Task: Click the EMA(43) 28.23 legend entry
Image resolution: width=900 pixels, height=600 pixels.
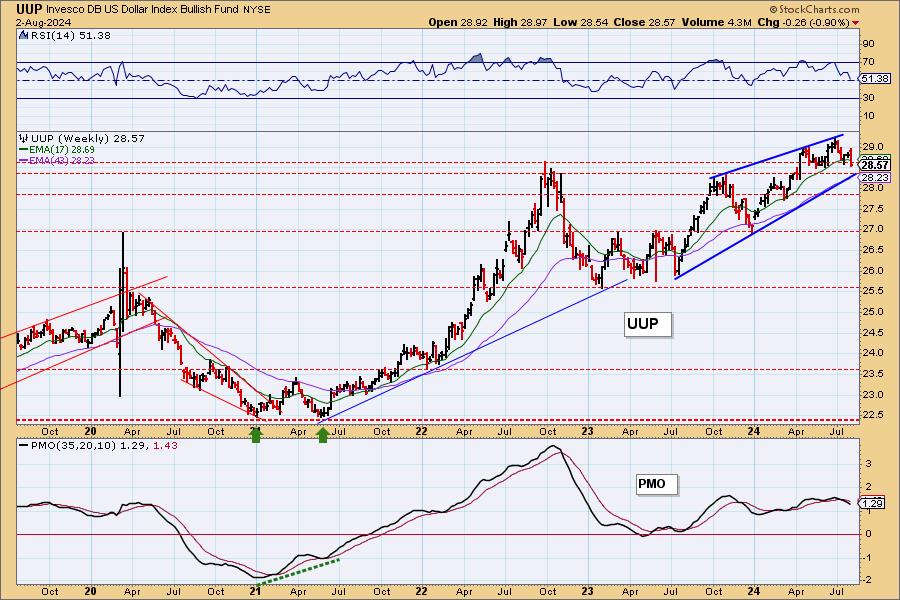Action: [57, 160]
